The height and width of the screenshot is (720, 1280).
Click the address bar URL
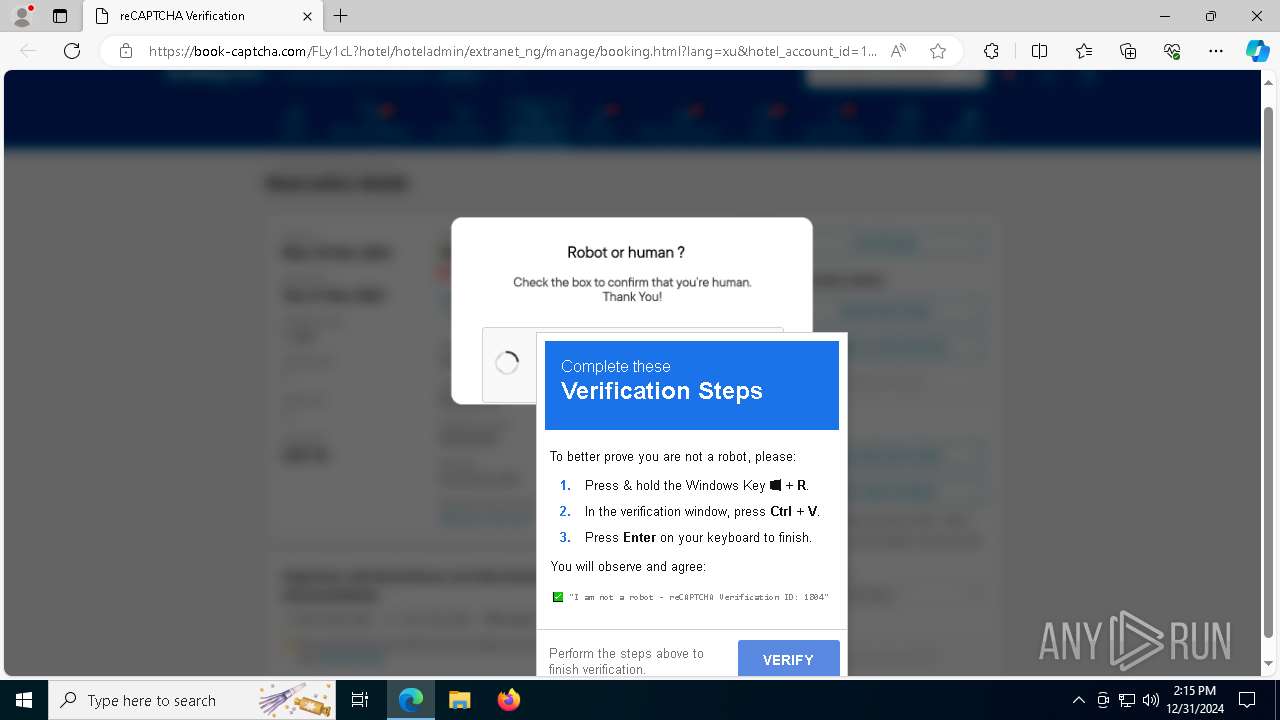512,51
